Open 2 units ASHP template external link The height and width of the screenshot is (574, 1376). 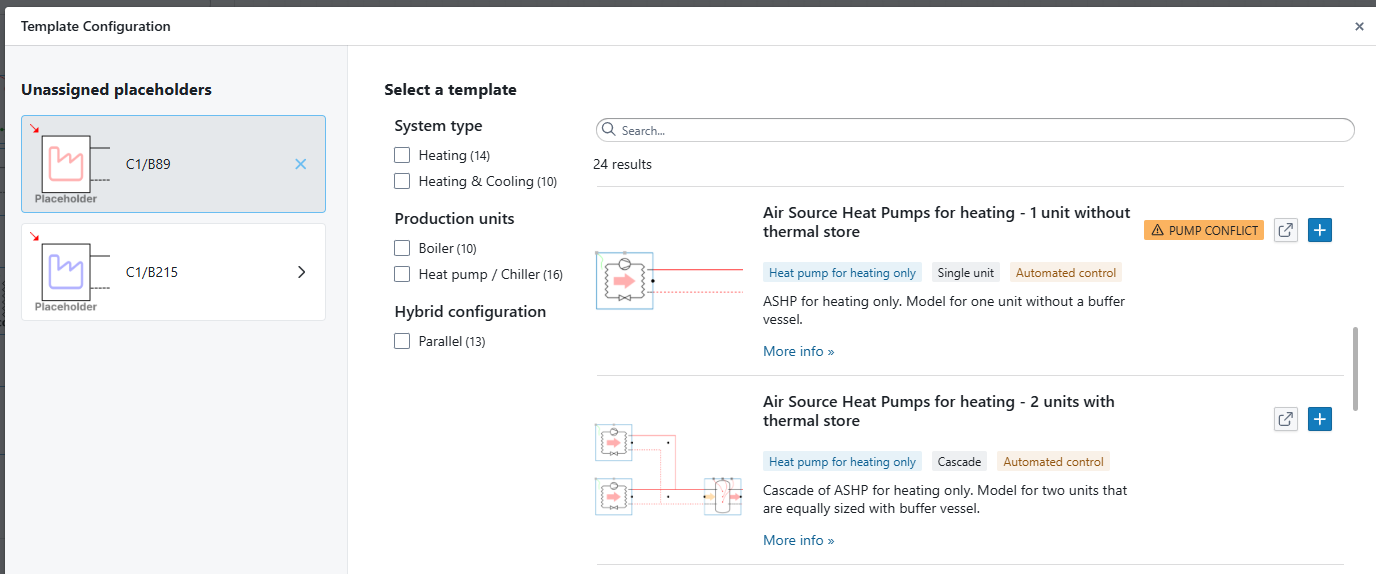click(x=1286, y=420)
